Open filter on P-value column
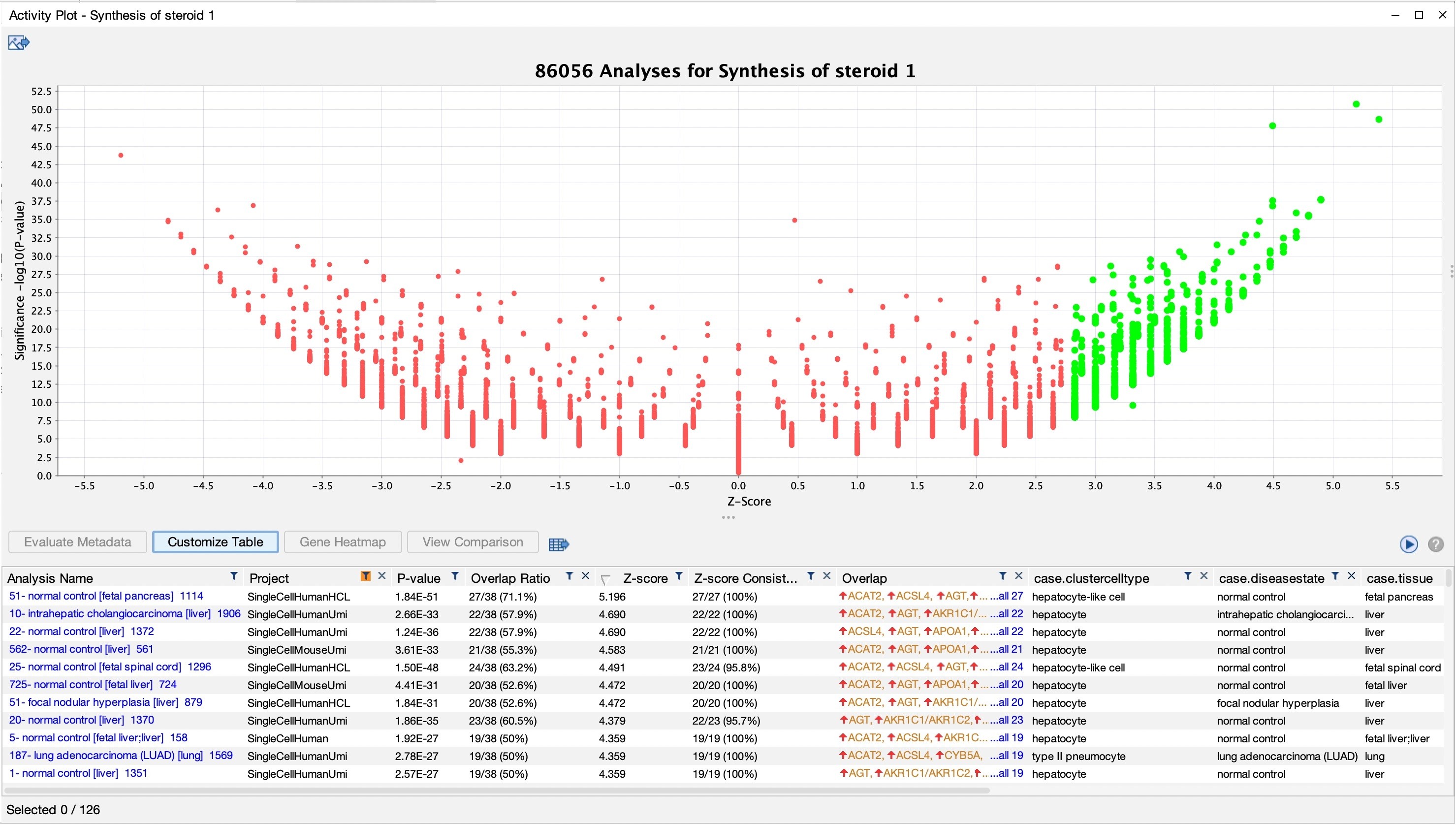The image size is (1456, 825). coord(454,576)
